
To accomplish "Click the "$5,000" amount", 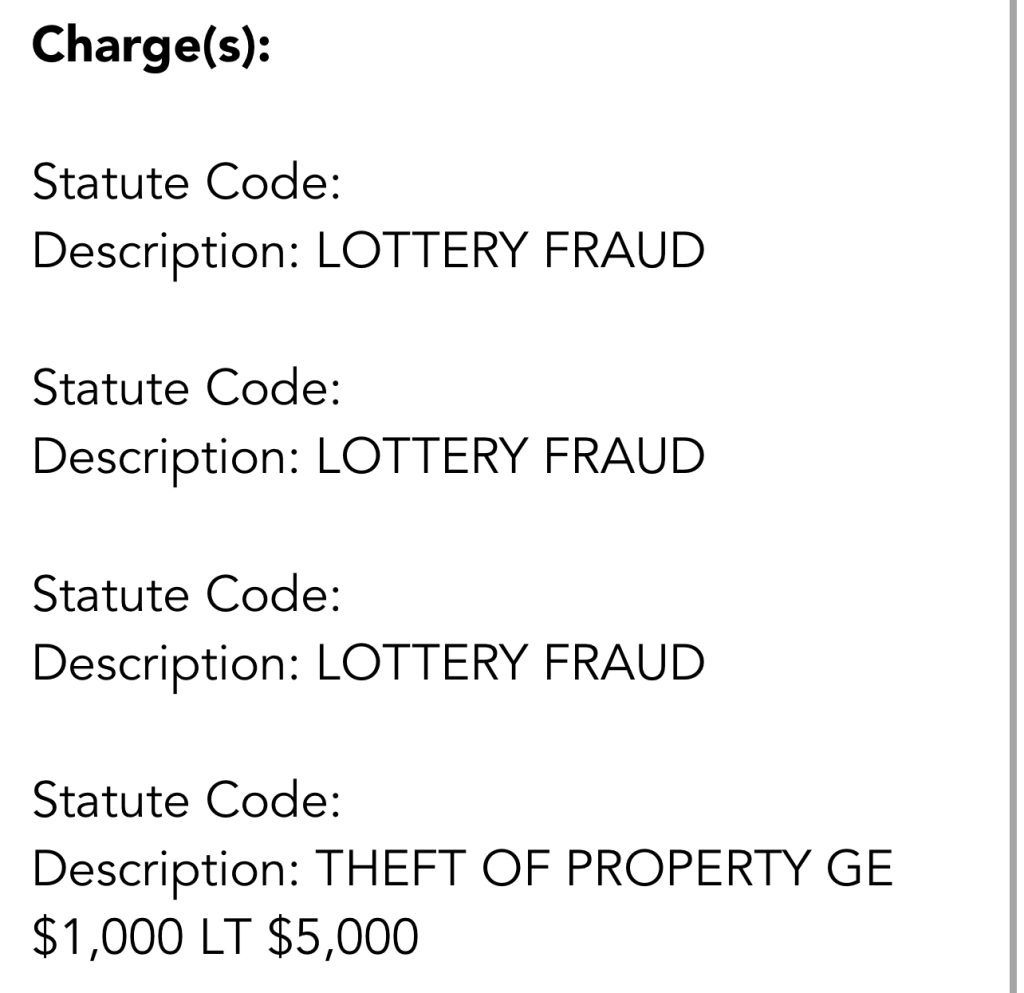I will point(344,937).
